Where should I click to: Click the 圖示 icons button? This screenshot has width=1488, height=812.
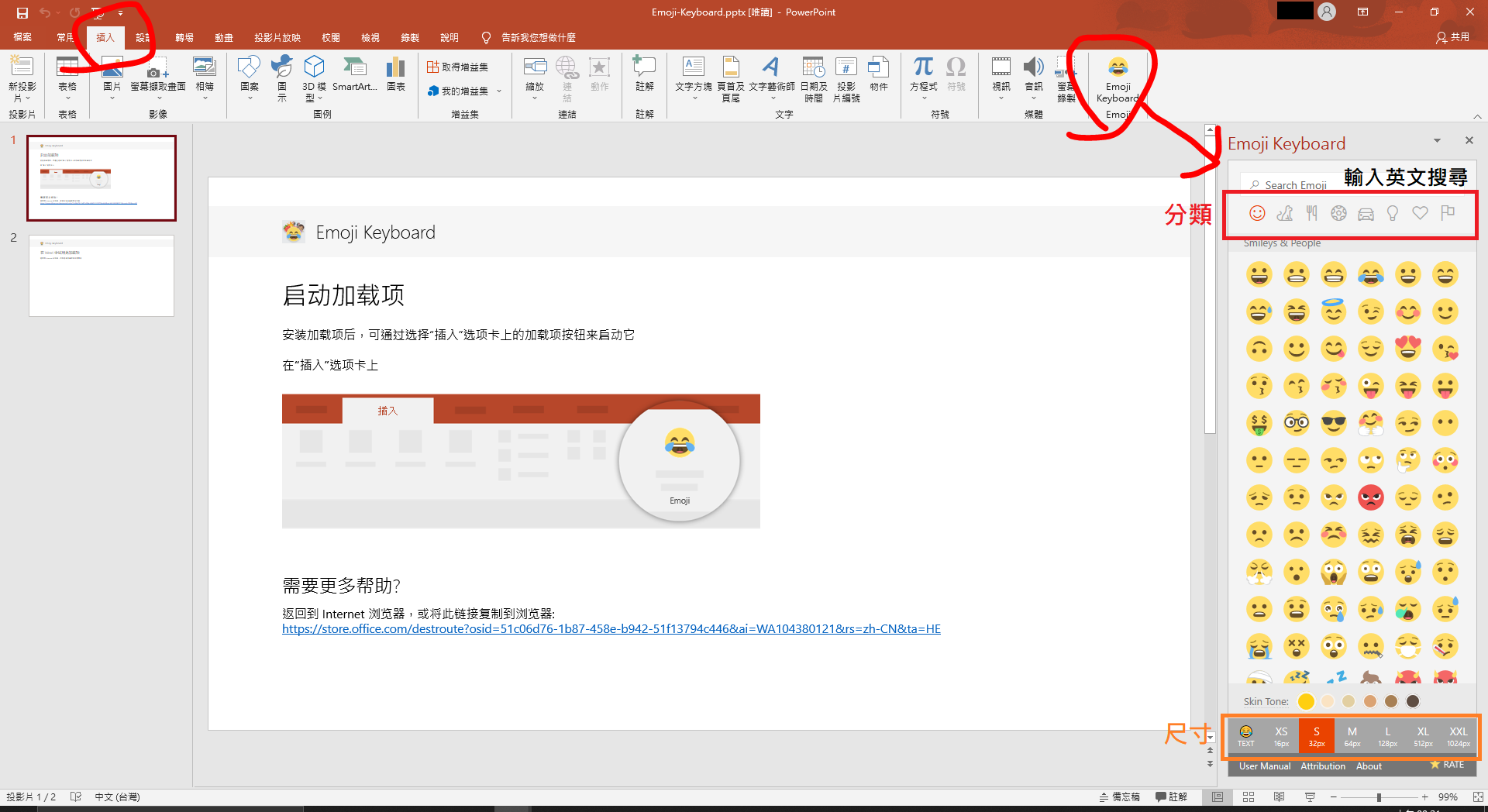tap(282, 78)
